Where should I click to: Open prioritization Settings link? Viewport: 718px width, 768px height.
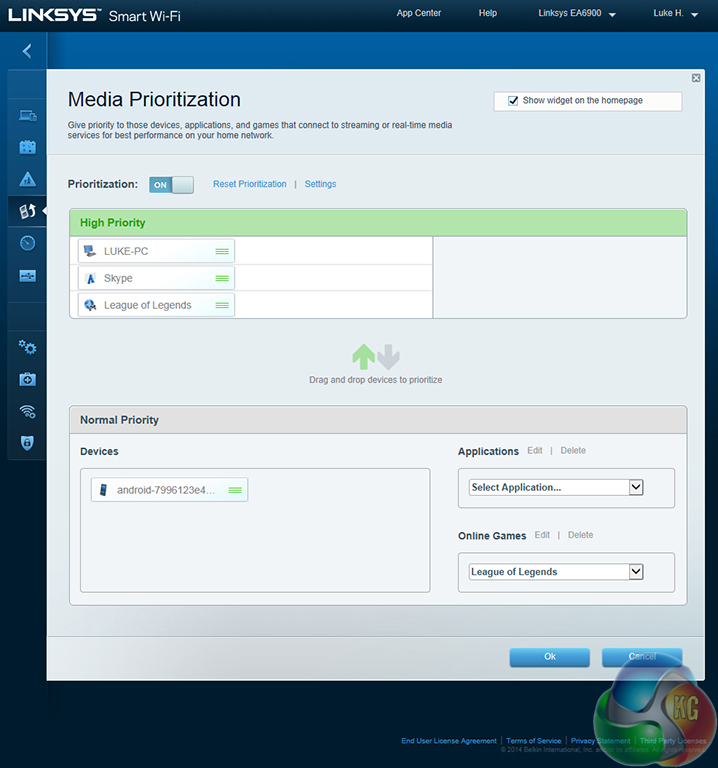click(x=320, y=184)
